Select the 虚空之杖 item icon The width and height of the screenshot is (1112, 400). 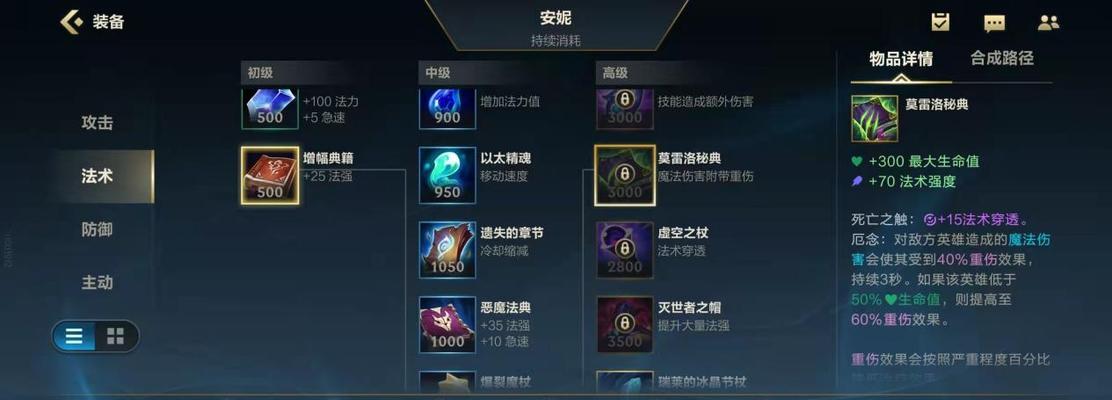pyautogui.click(x=624, y=250)
